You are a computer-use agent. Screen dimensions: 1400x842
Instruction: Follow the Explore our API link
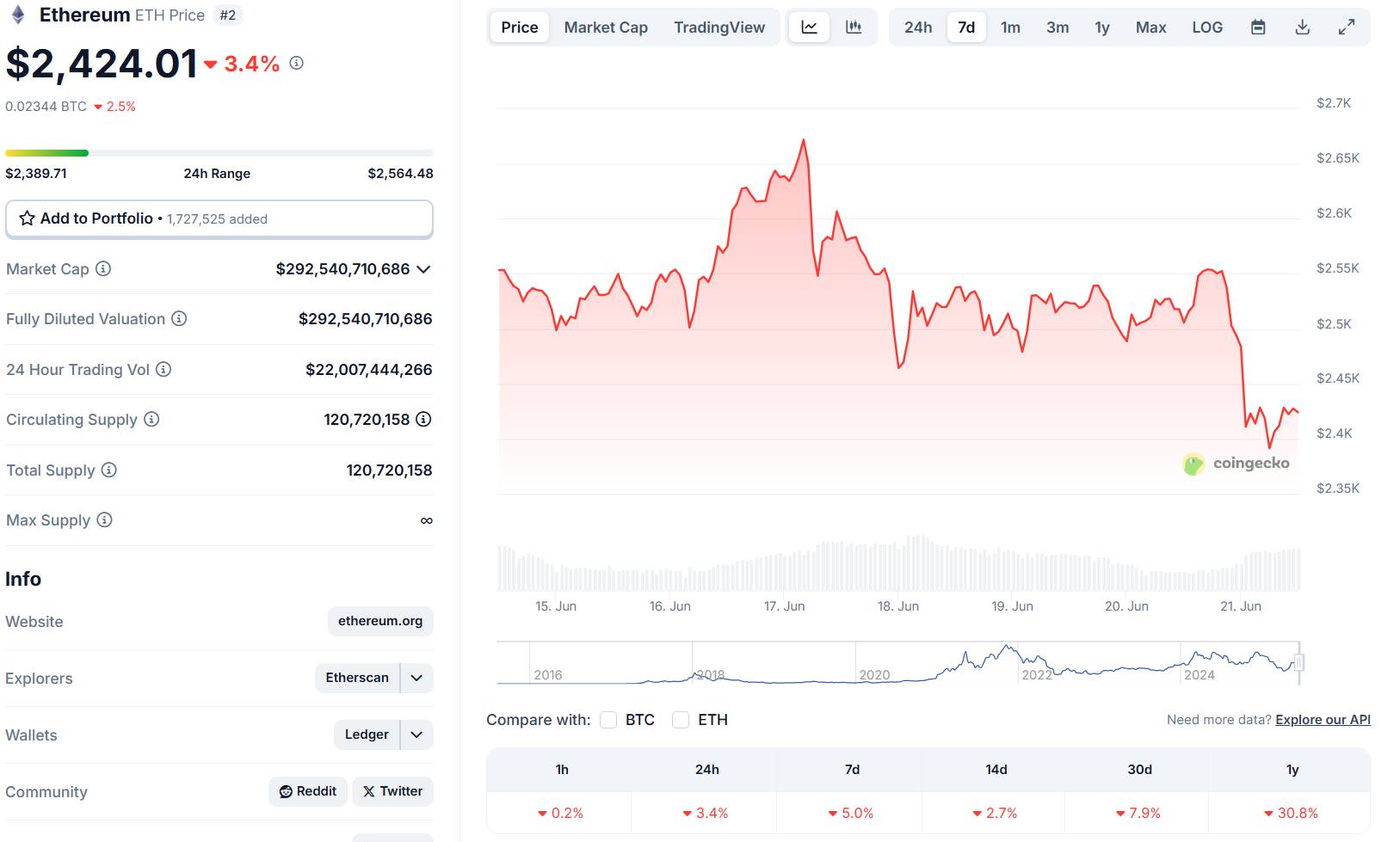1323,720
